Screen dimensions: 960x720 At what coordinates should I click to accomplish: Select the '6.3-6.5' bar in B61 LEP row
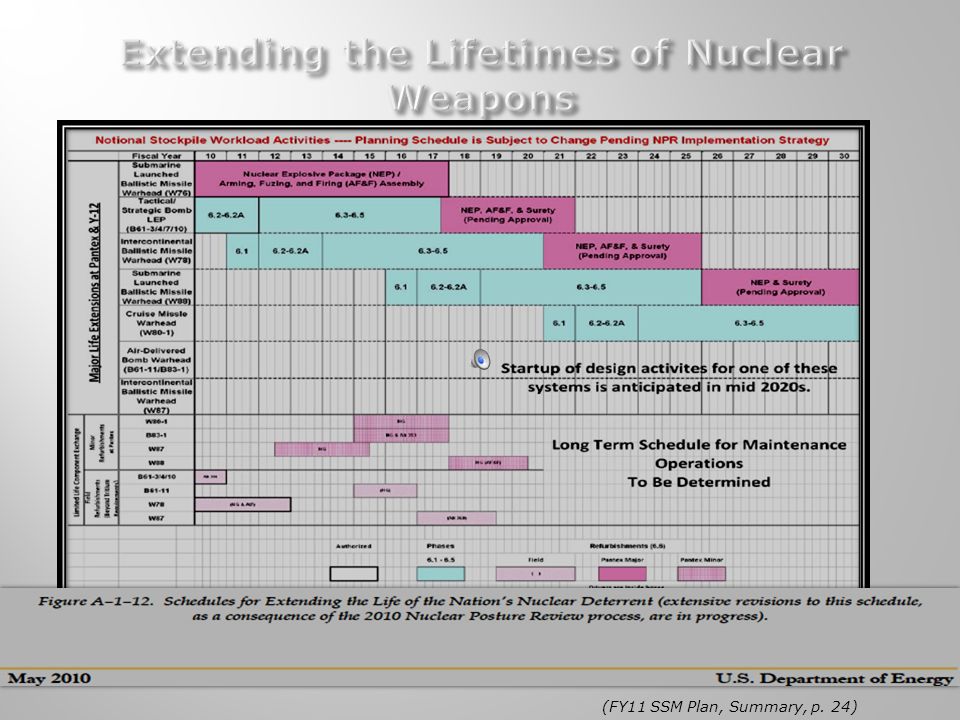tap(350, 215)
